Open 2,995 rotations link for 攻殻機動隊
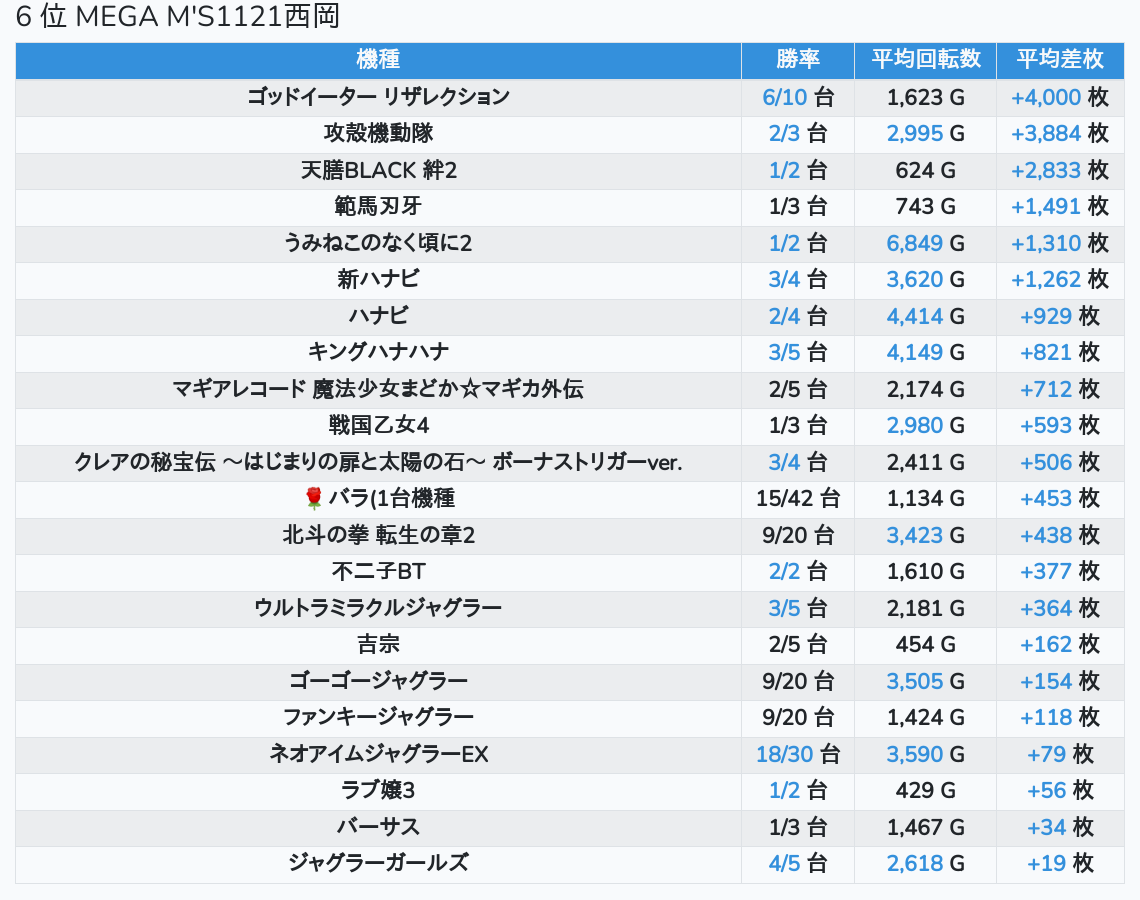Screen dimensions: 1140x900 pyautogui.click(x=914, y=134)
